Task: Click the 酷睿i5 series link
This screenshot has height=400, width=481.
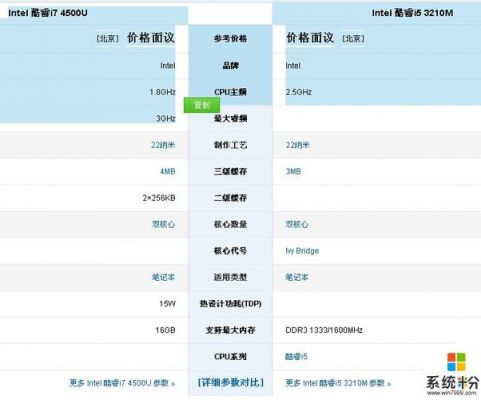Action: (296, 357)
